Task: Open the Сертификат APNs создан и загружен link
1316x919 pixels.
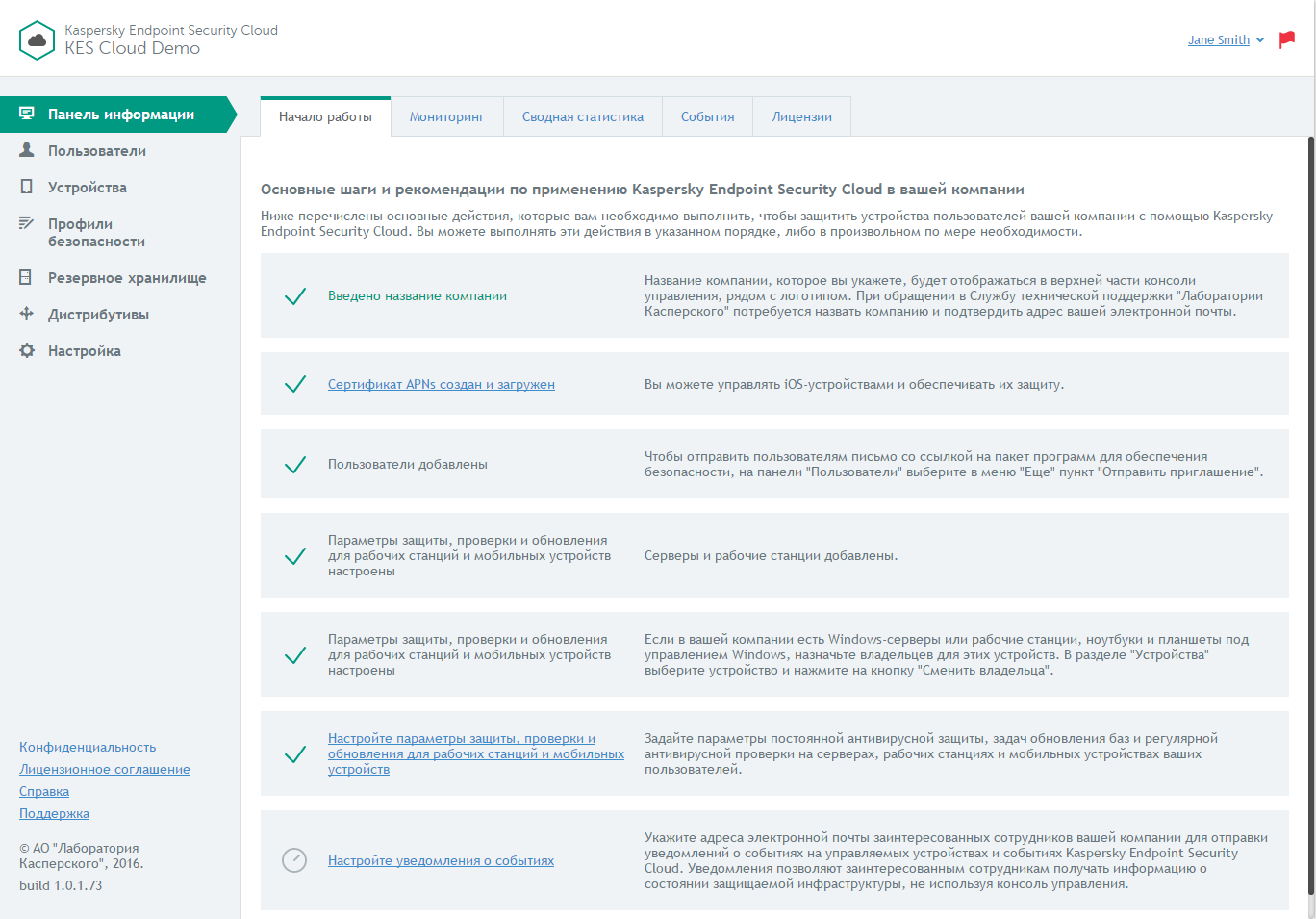Action: coord(441,384)
